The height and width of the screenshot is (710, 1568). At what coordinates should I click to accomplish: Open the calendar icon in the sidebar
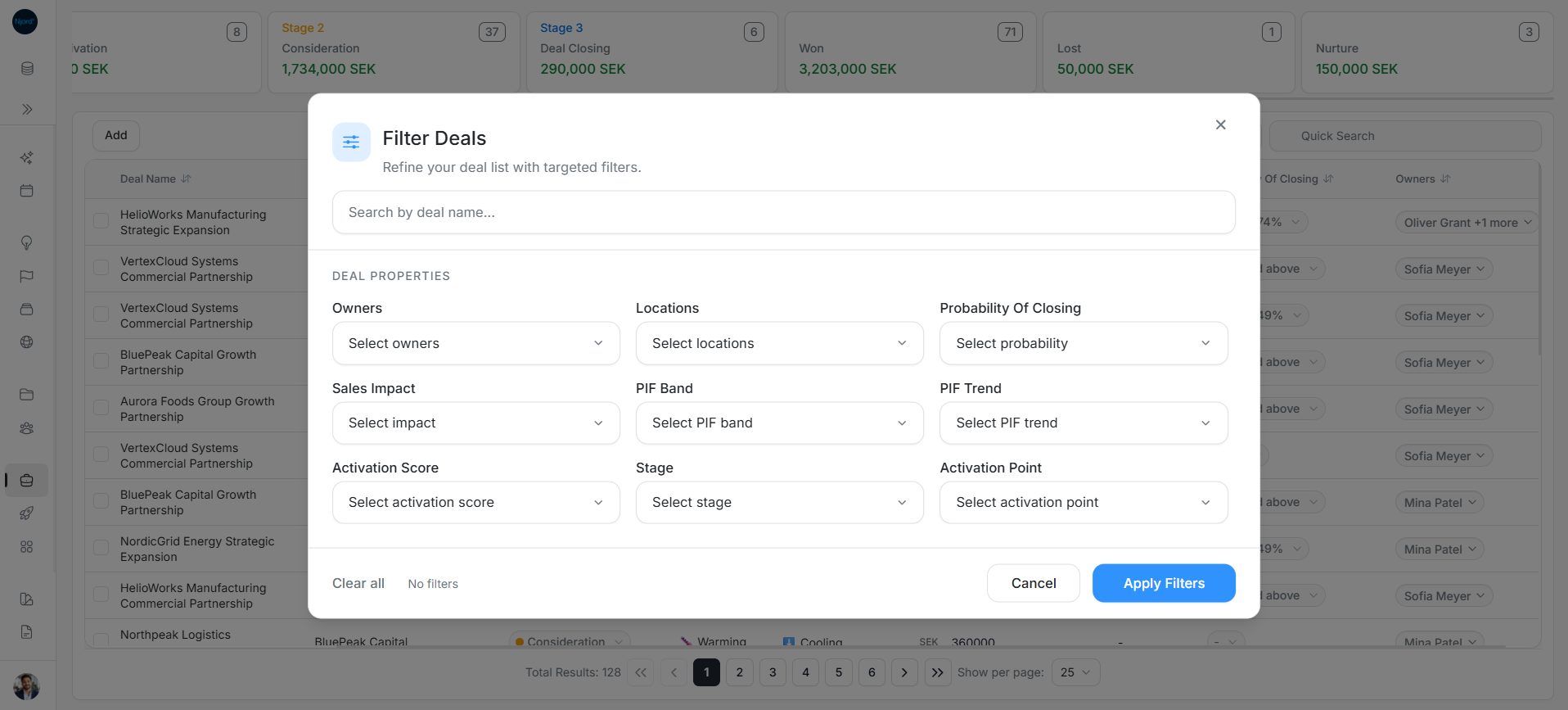(x=27, y=191)
